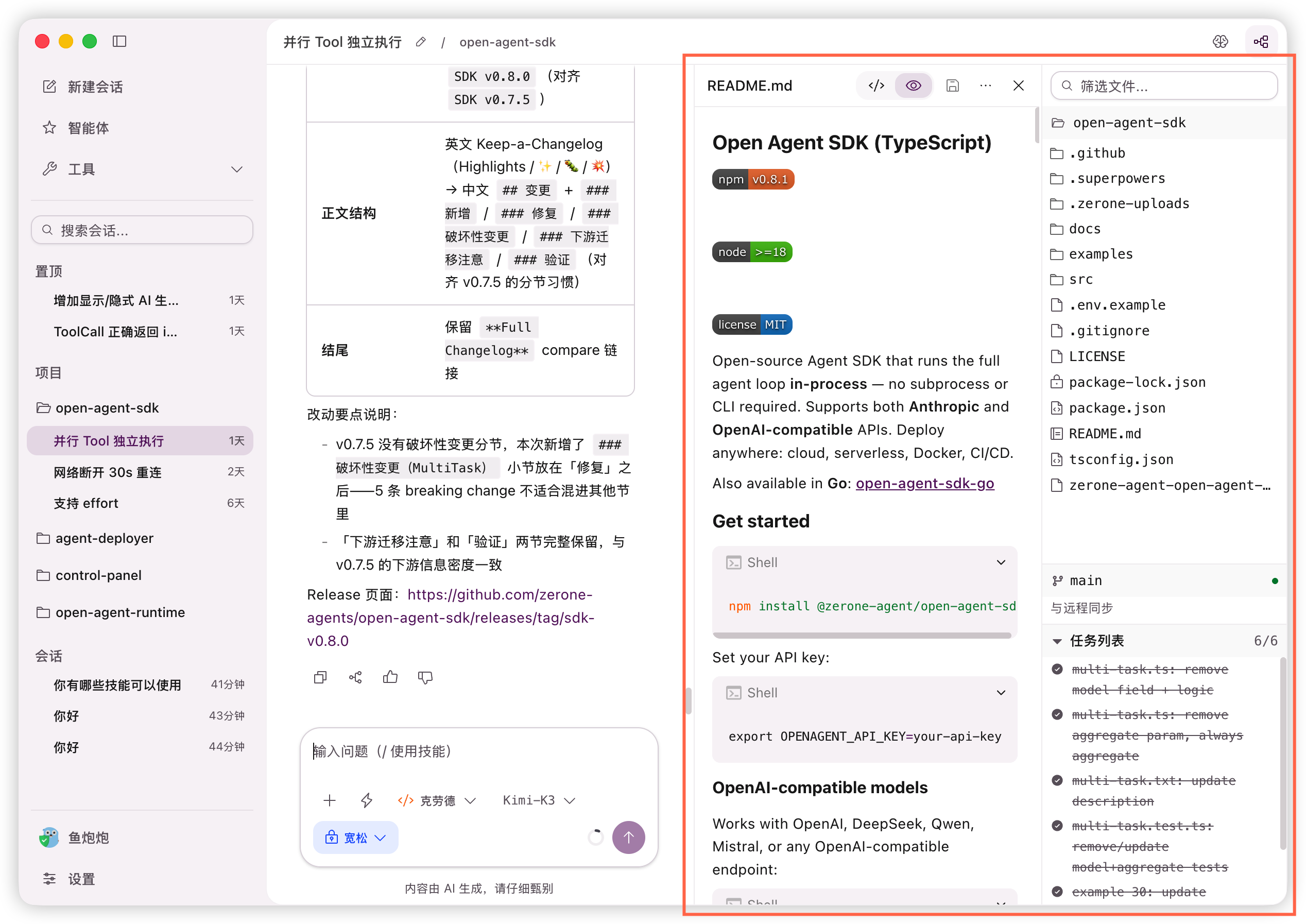
Task: Click the plus attachment icon
Action: [330, 800]
